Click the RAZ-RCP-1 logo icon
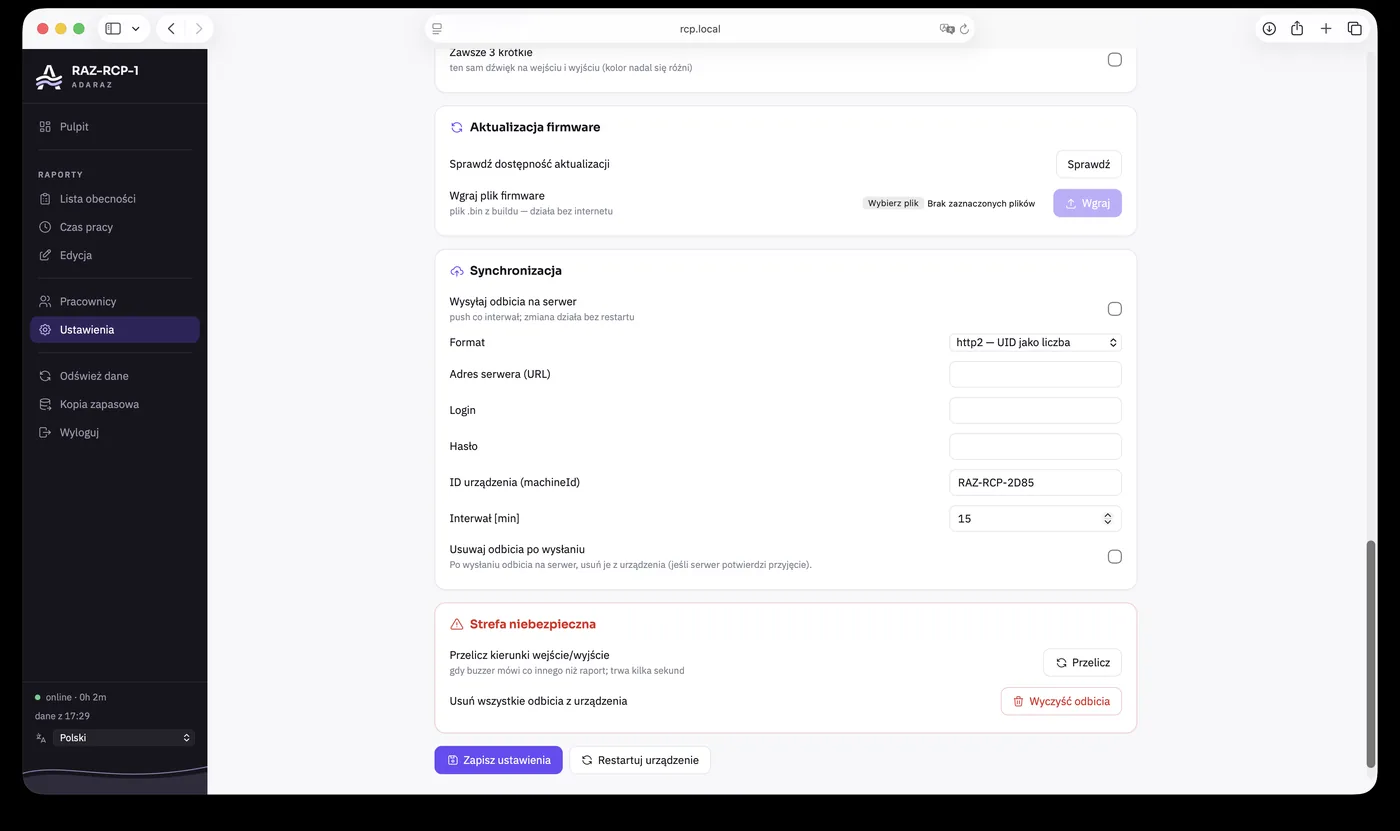The image size is (1400, 831). (48, 76)
